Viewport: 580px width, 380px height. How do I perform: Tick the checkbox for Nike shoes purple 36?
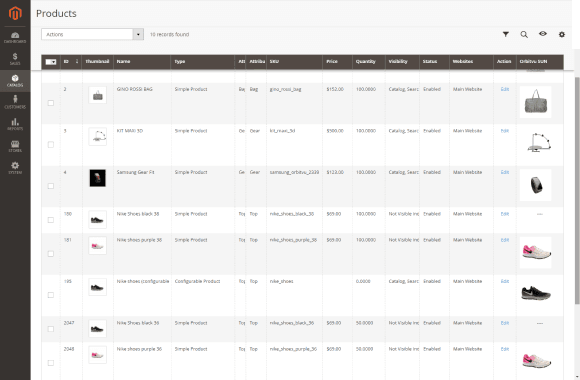coord(51,363)
